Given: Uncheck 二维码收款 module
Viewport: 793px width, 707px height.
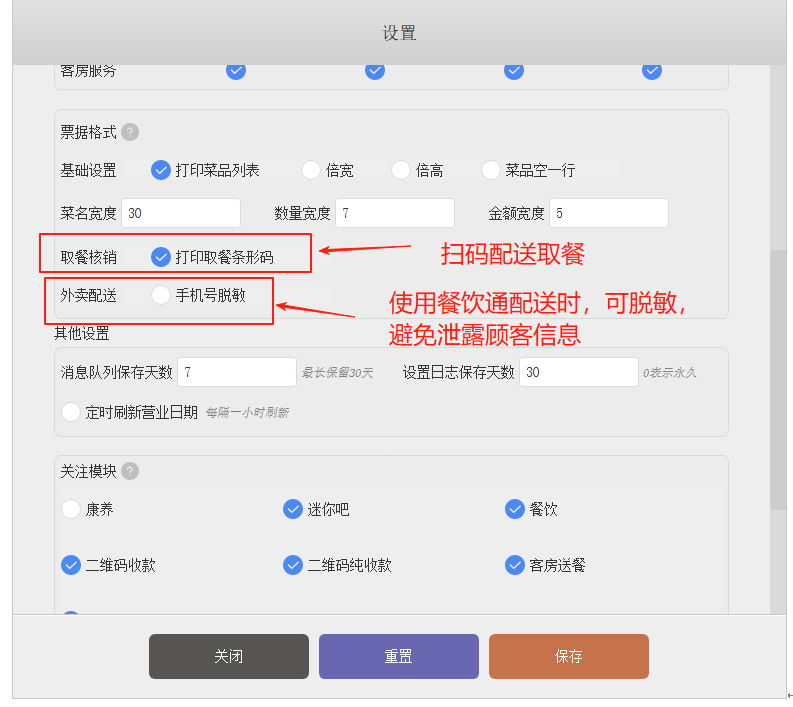Looking at the screenshot, I should click(71, 565).
